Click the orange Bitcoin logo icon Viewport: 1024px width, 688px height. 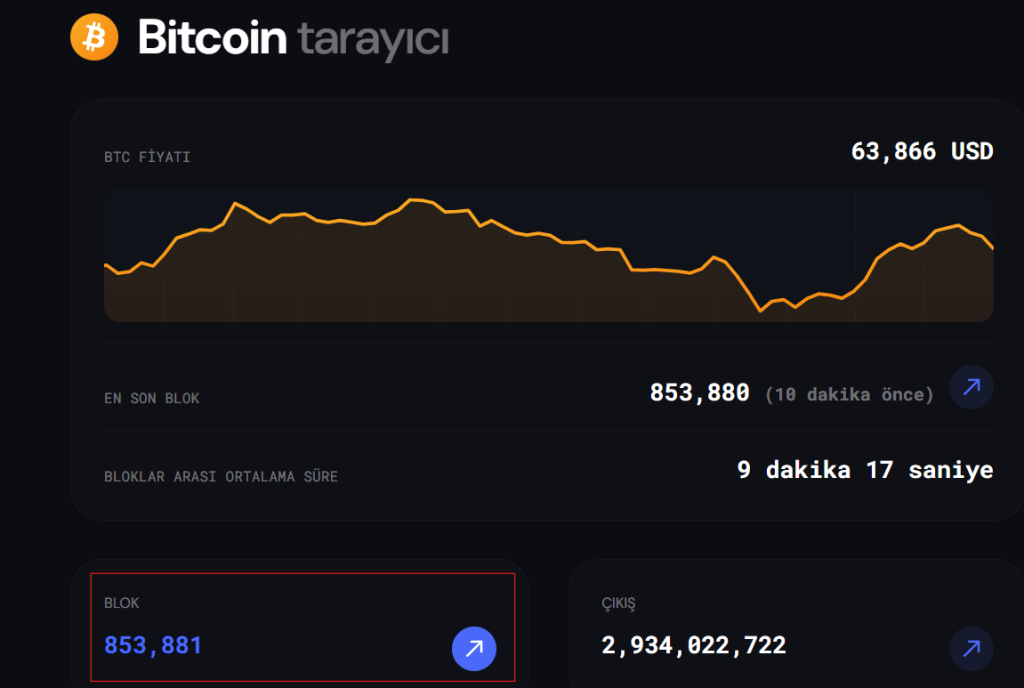94,37
